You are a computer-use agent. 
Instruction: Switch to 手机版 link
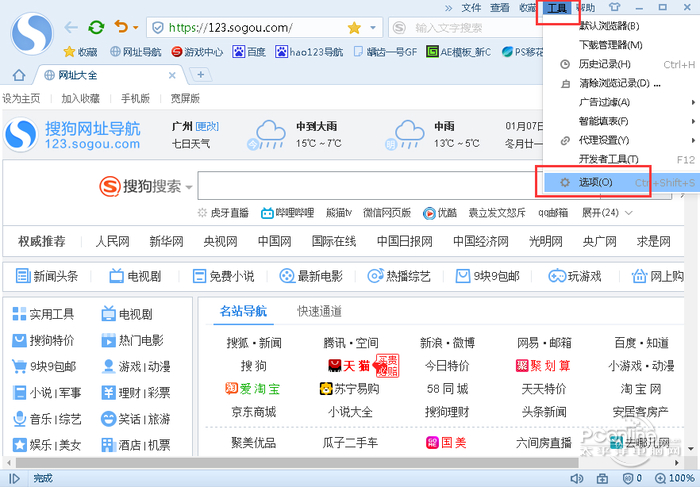pos(135,98)
